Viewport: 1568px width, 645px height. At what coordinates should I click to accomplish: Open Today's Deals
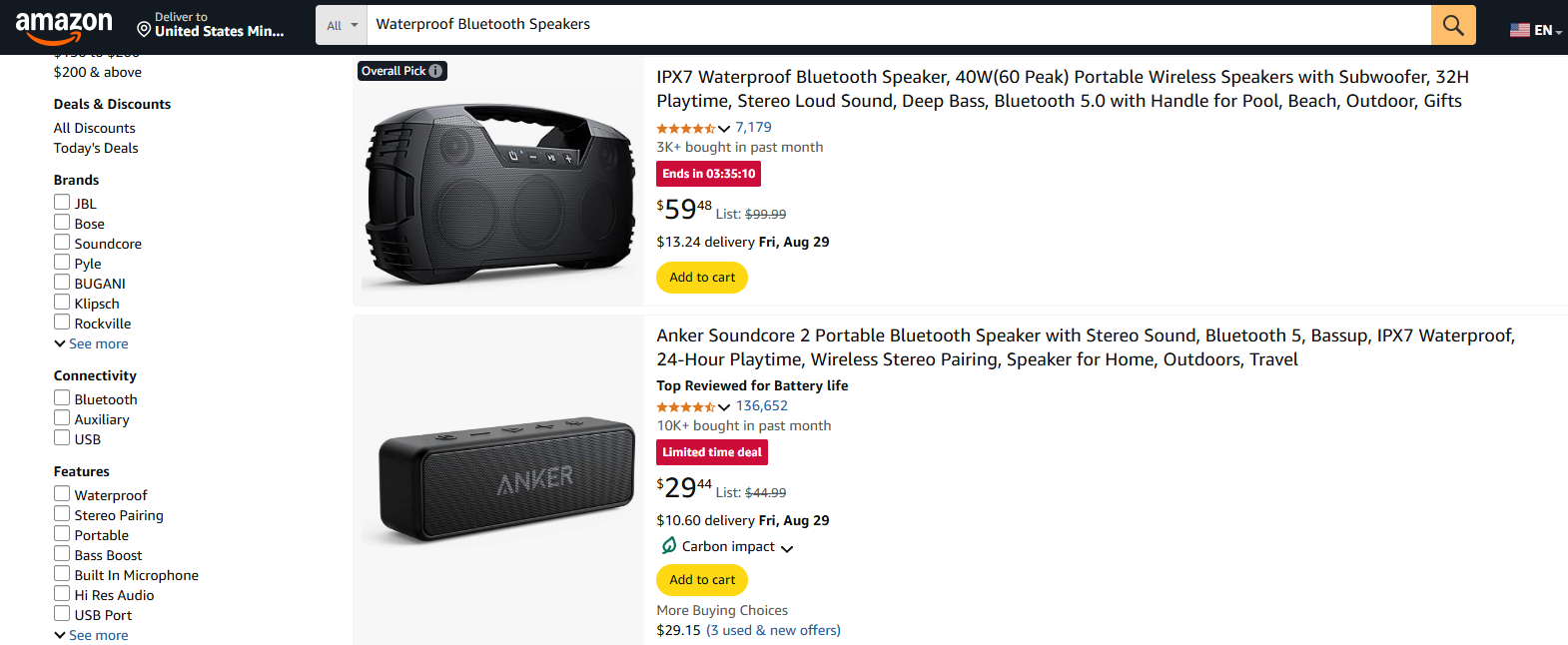[x=95, y=147]
